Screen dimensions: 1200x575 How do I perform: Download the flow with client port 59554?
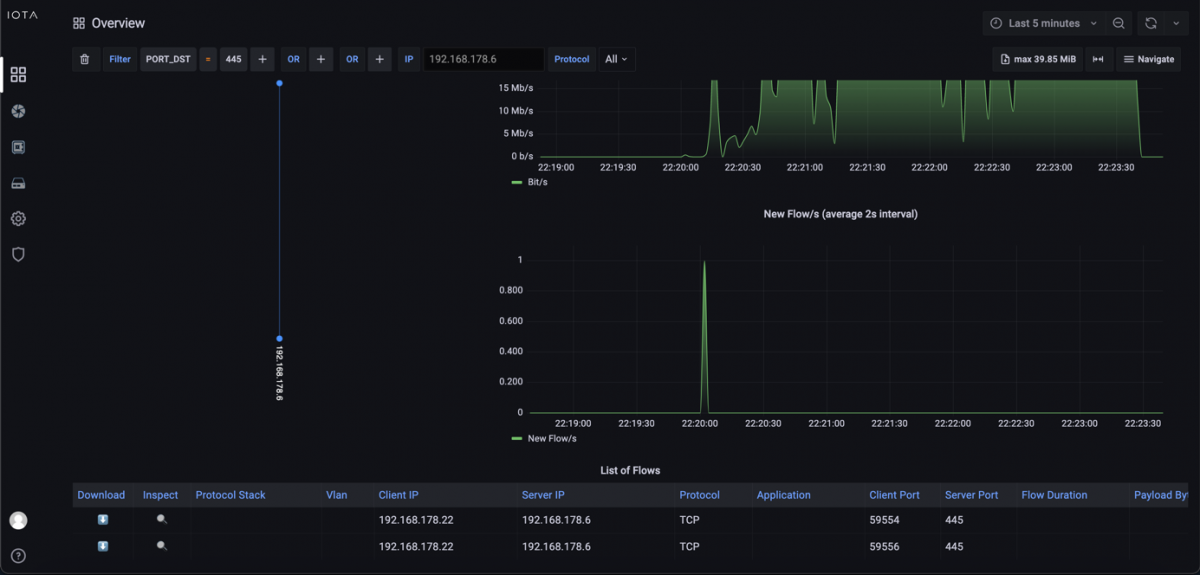pyautogui.click(x=102, y=521)
